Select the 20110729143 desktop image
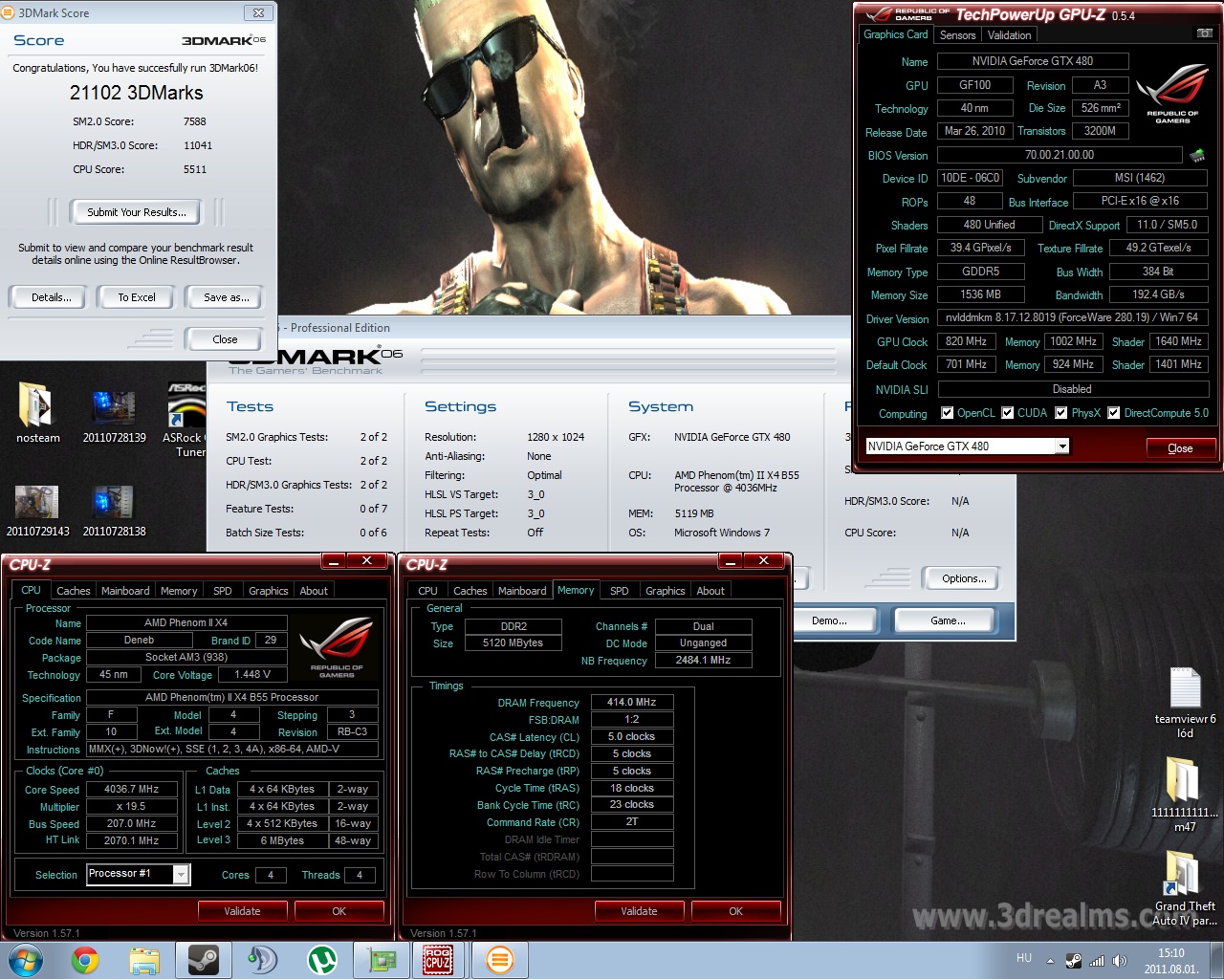The image size is (1224, 980). [37, 511]
